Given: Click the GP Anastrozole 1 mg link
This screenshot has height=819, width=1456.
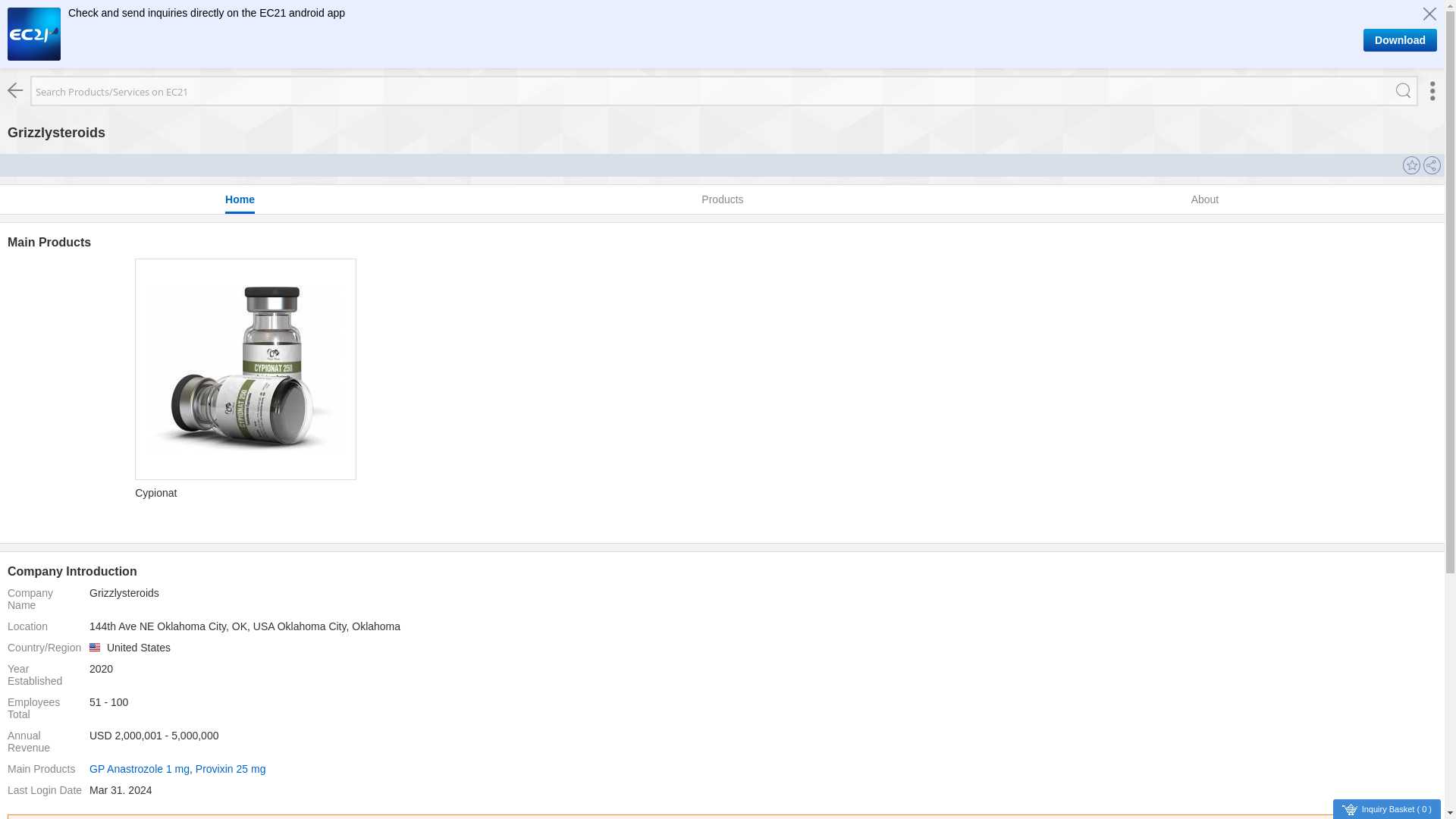Looking at the screenshot, I should 139,768.
